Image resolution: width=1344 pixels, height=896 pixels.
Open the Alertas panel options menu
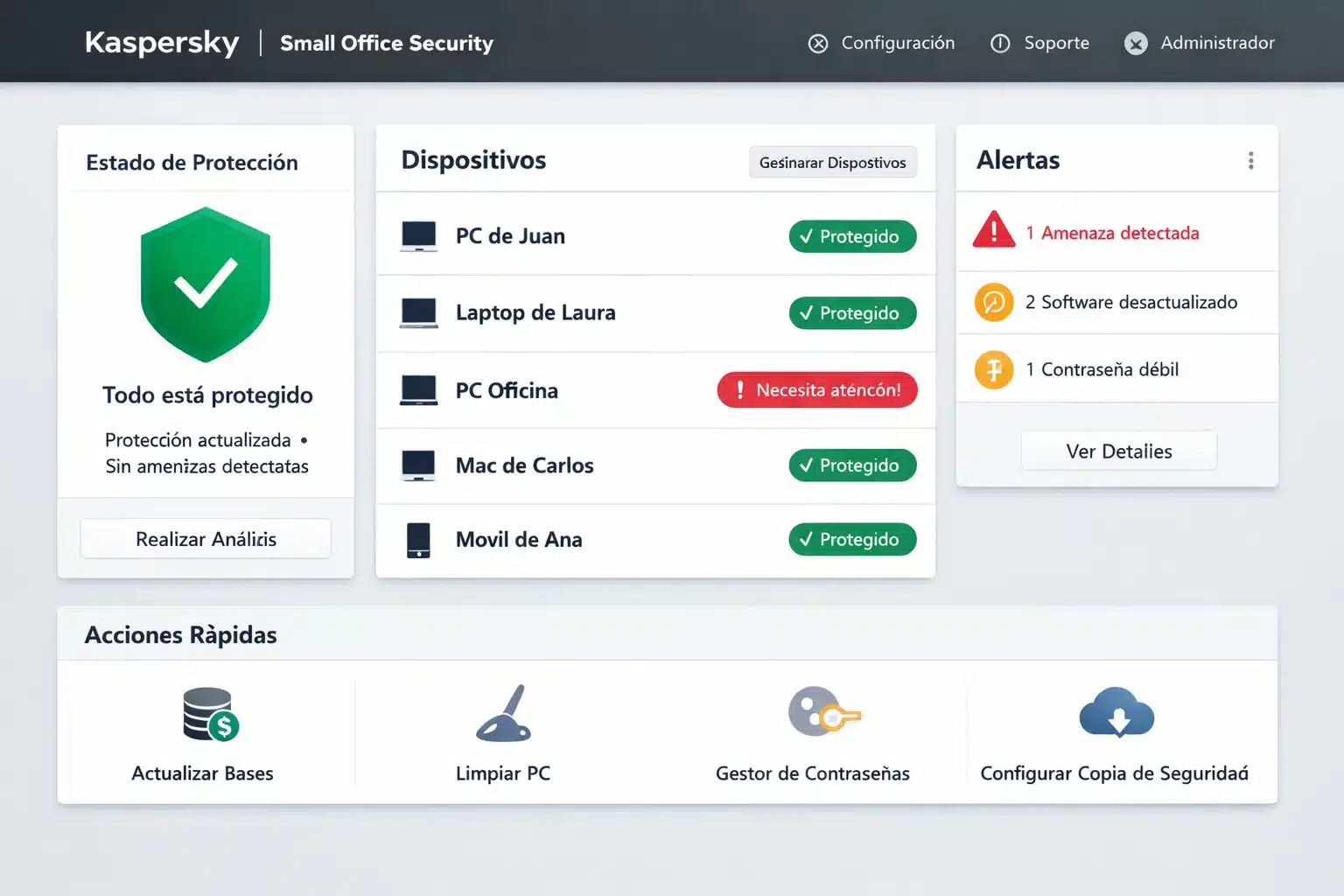click(x=1251, y=160)
